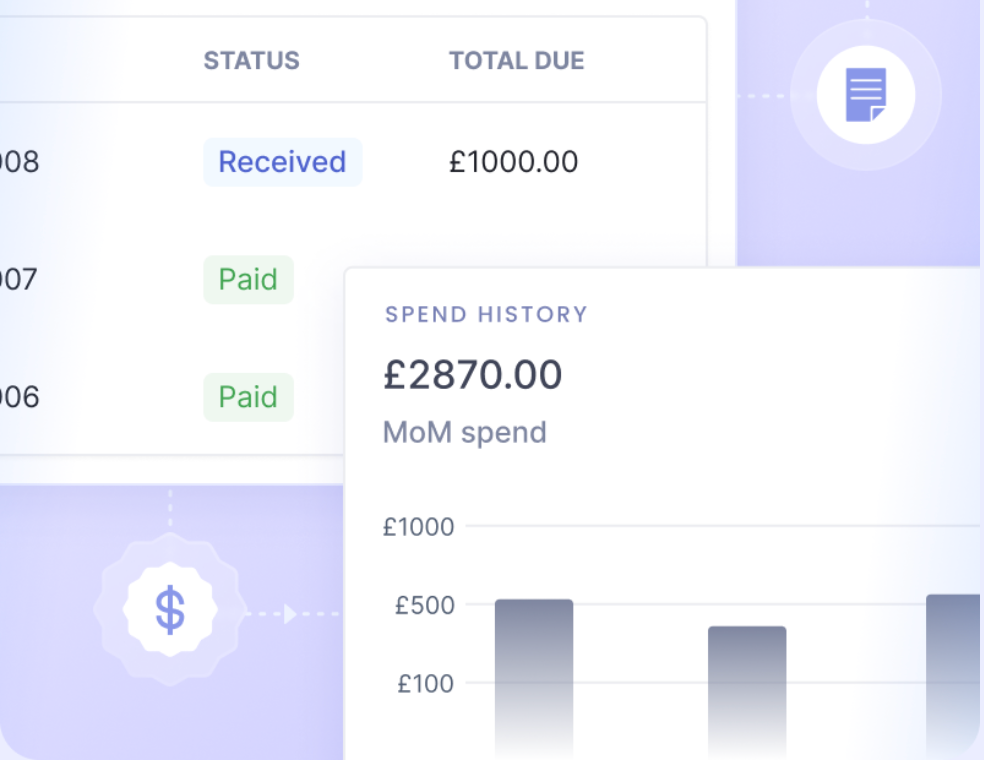This screenshot has height=760, width=984.
Task: Click the Received status badge
Action: 282,162
